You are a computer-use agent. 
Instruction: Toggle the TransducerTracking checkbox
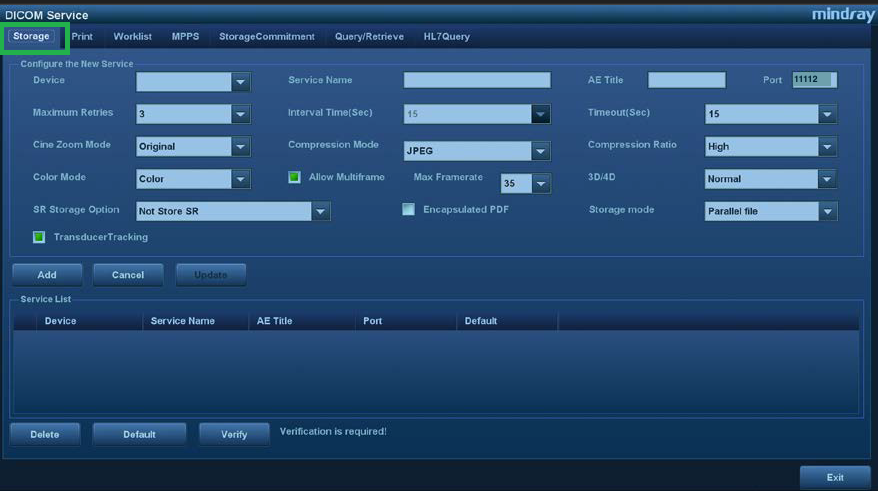39,237
